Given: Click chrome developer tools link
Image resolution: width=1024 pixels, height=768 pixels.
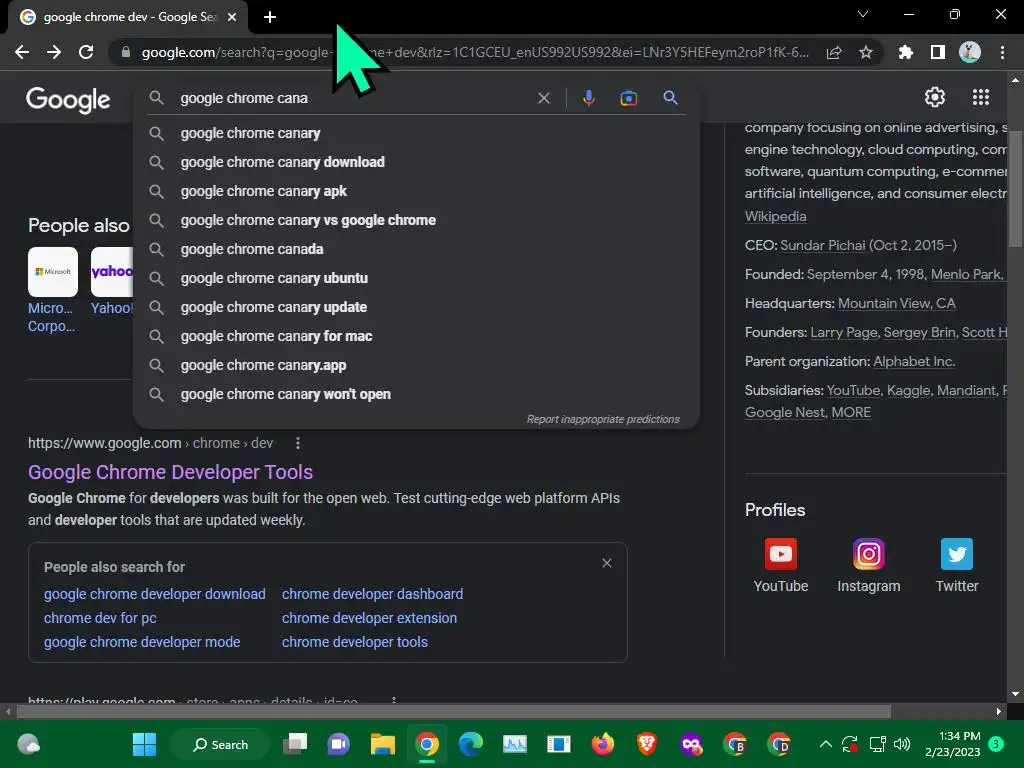Looking at the screenshot, I should (x=355, y=642).
